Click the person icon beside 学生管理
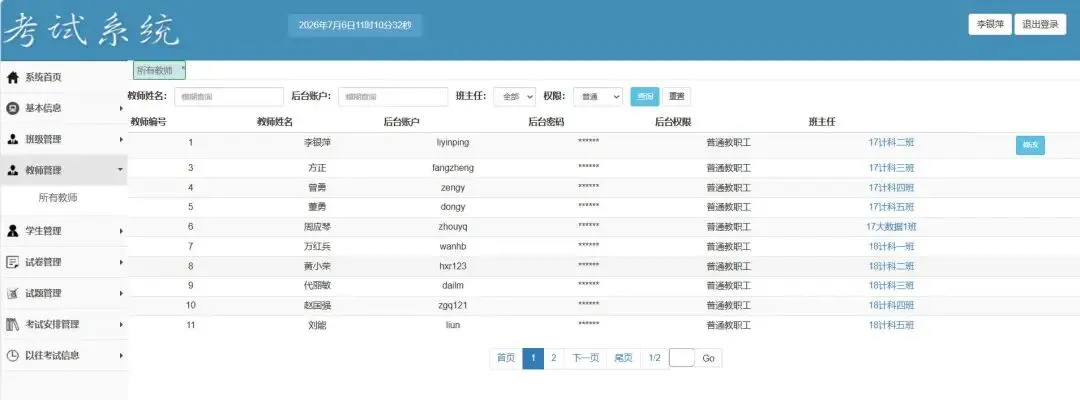 tap(12, 231)
